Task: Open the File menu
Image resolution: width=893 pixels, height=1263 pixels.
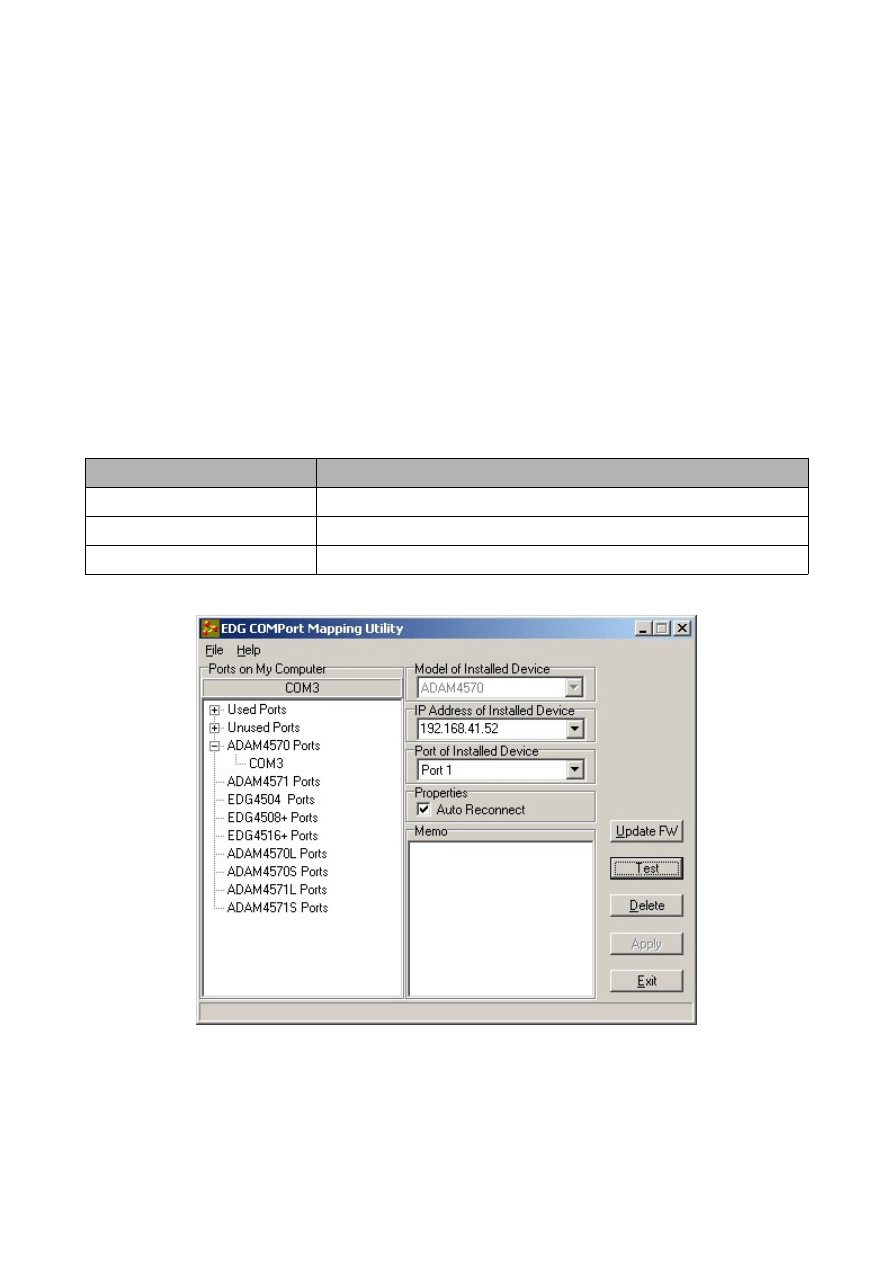Action: pos(214,650)
